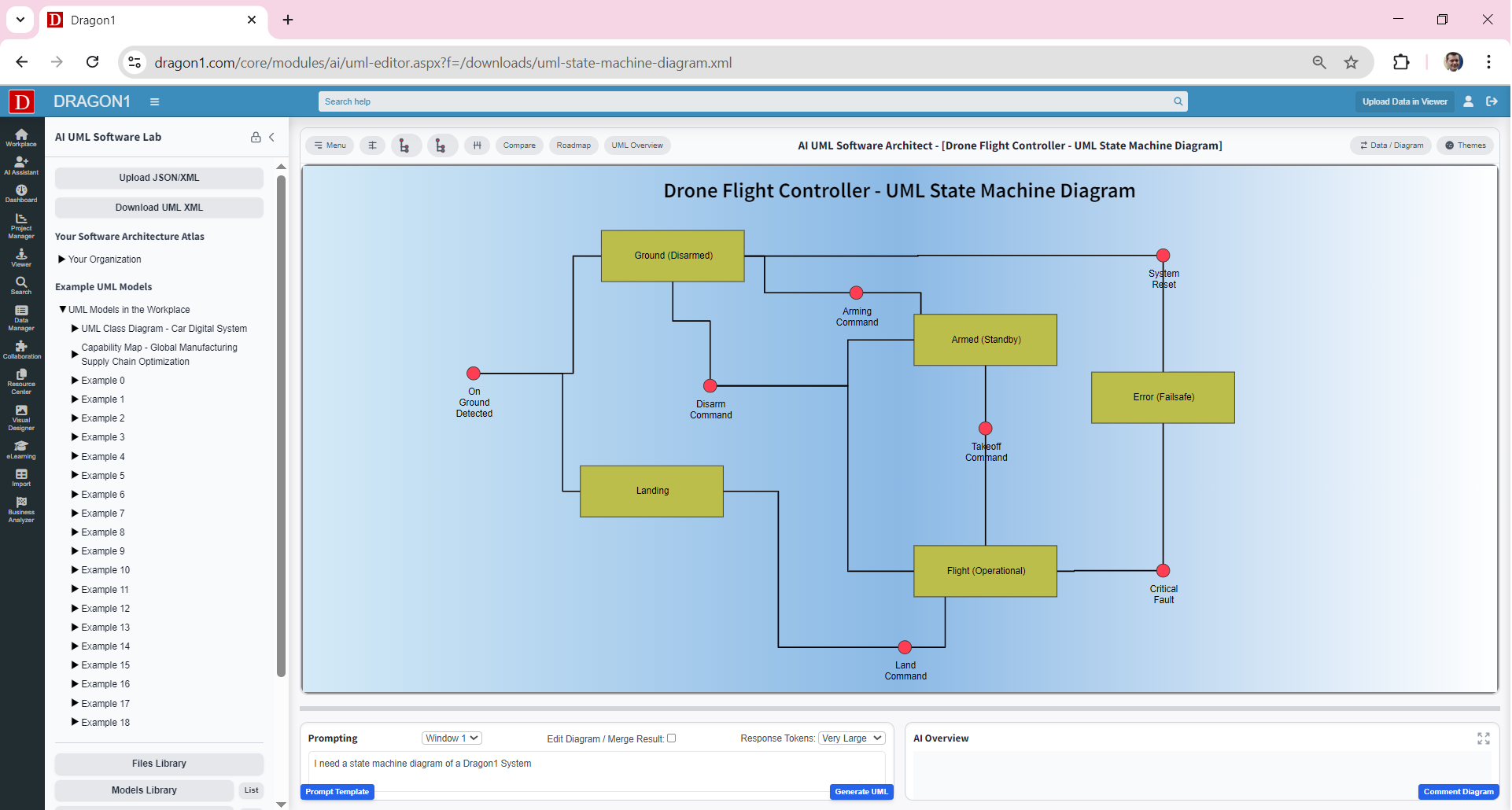The image size is (1512, 810).
Task: Switch to the UML Overview tab
Action: click(637, 145)
